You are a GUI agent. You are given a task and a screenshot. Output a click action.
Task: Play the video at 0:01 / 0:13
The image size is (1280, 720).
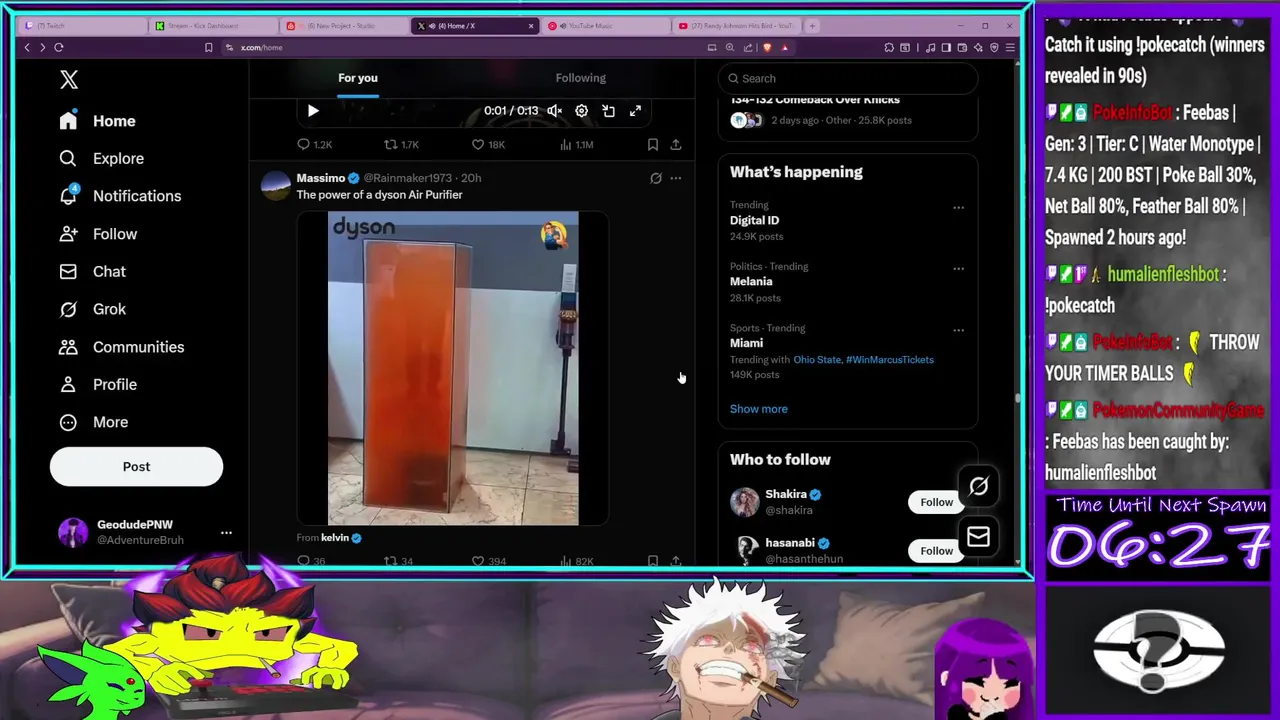pos(312,111)
